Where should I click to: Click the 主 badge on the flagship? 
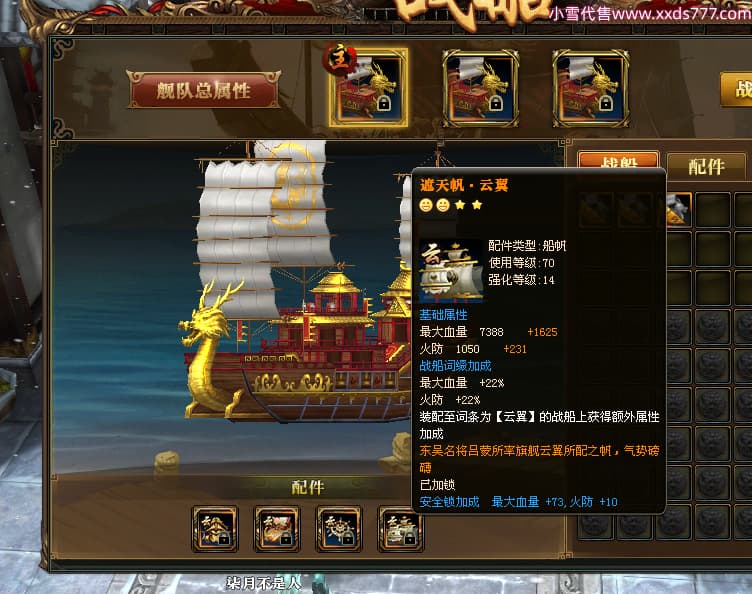click(339, 59)
